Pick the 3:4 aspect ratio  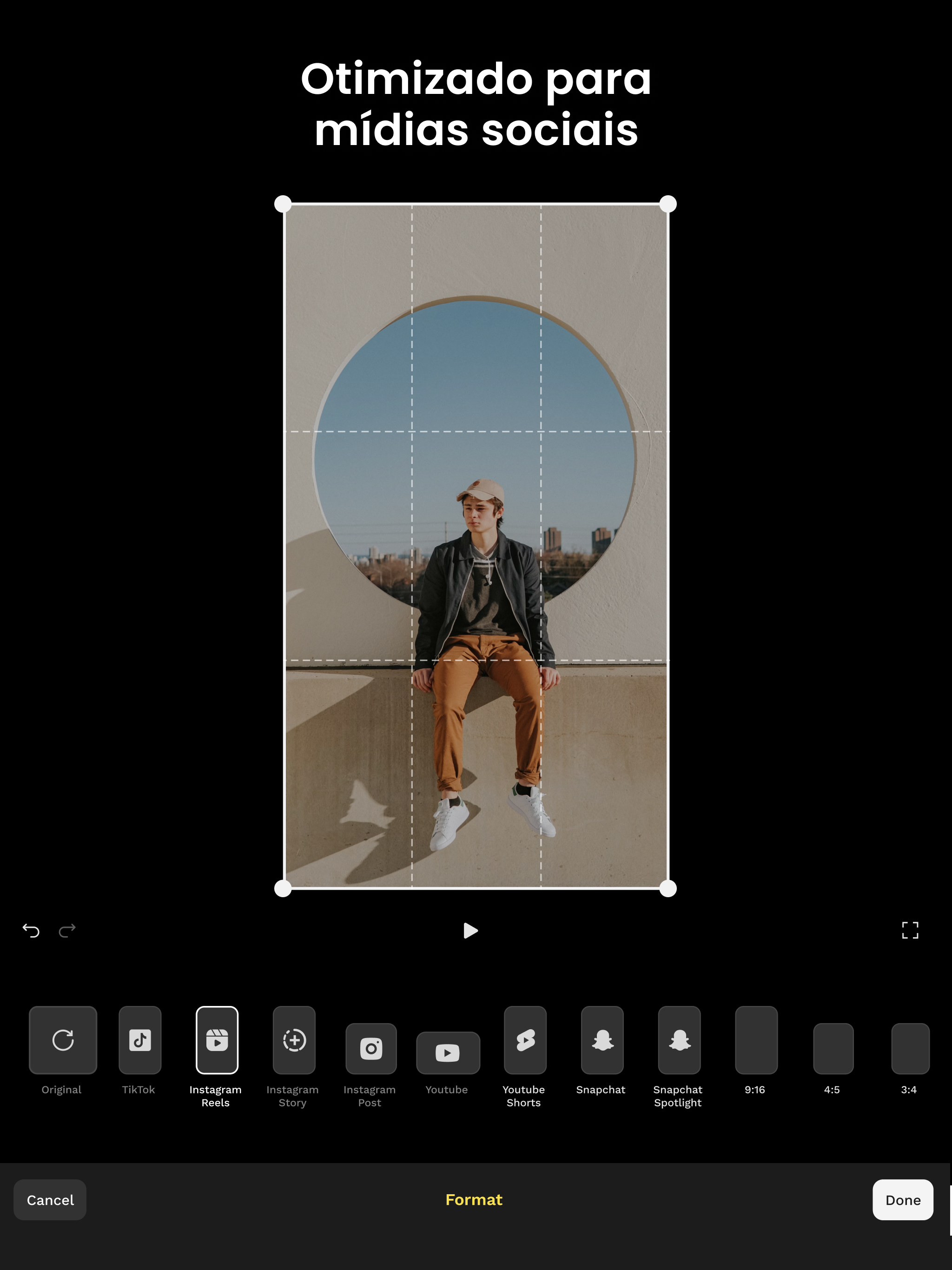click(910, 1048)
